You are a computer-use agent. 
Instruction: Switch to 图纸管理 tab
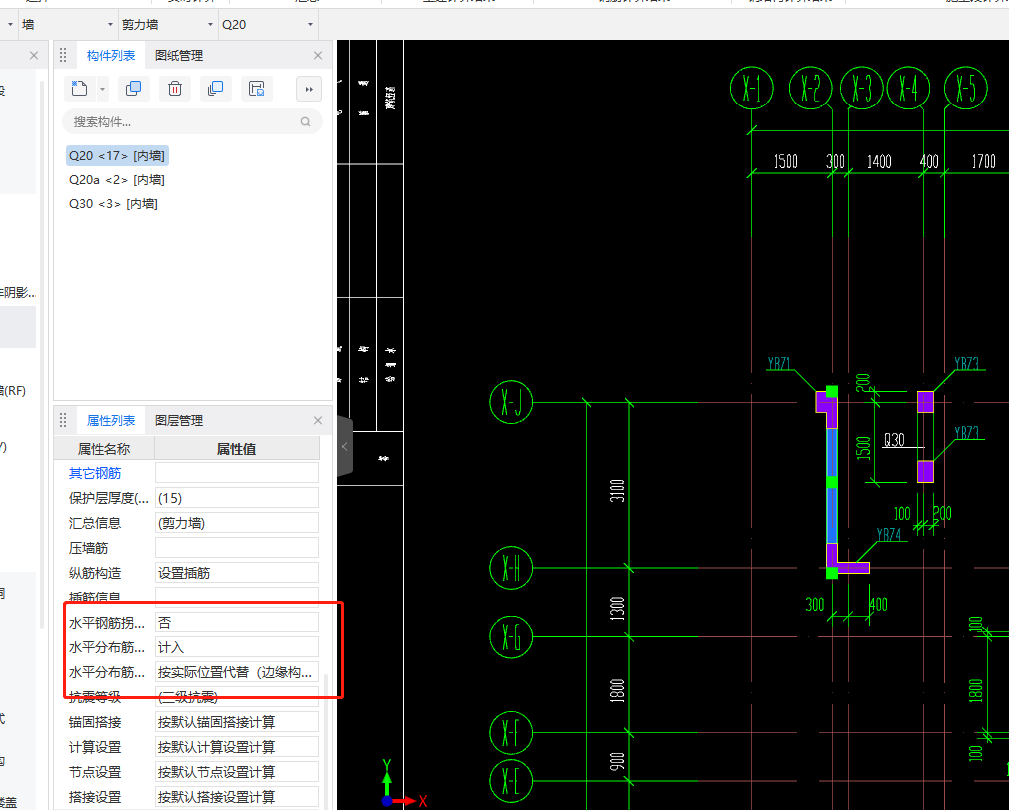click(x=179, y=56)
